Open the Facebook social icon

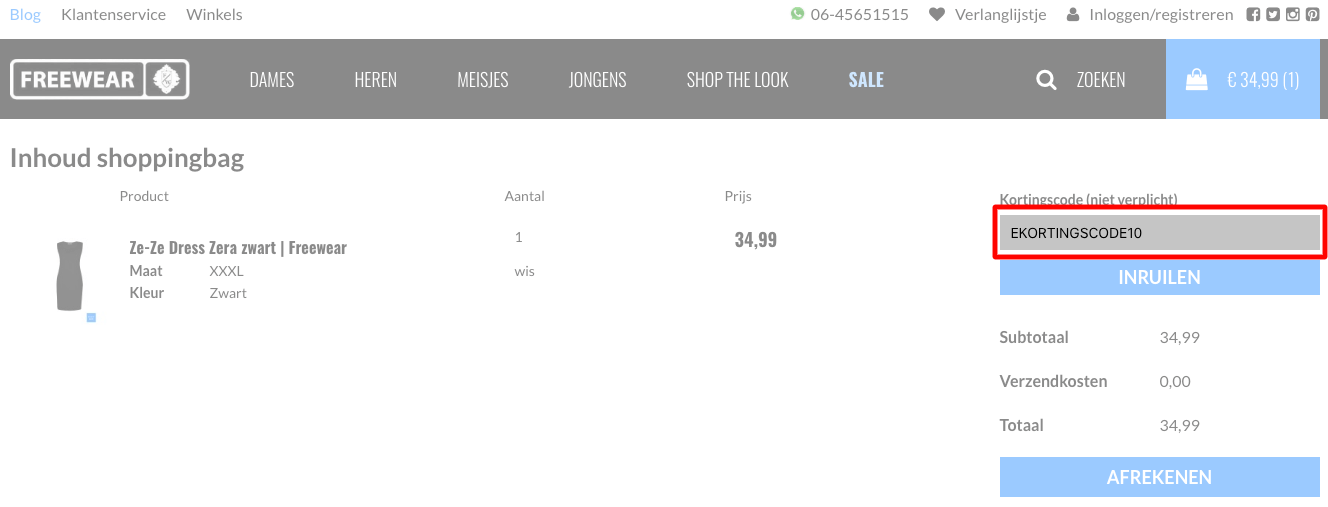(x=1253, y=14)
